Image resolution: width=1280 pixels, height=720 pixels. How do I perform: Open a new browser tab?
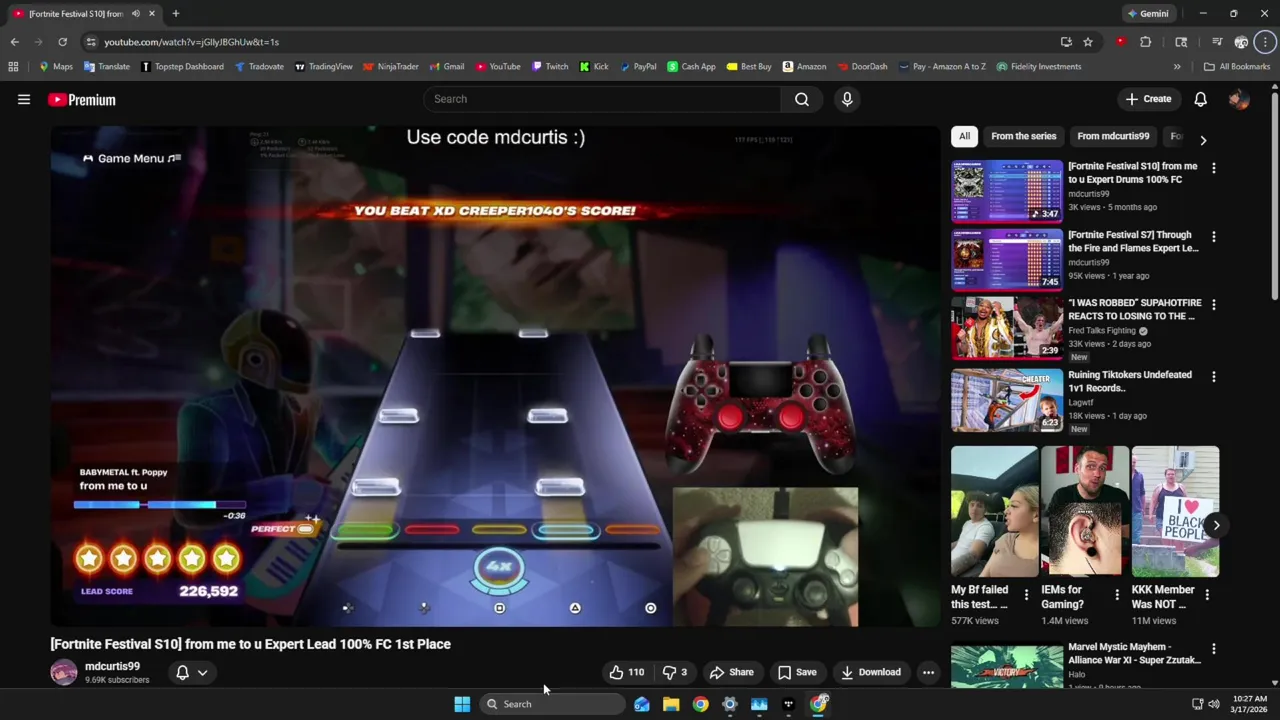[175, 14]
